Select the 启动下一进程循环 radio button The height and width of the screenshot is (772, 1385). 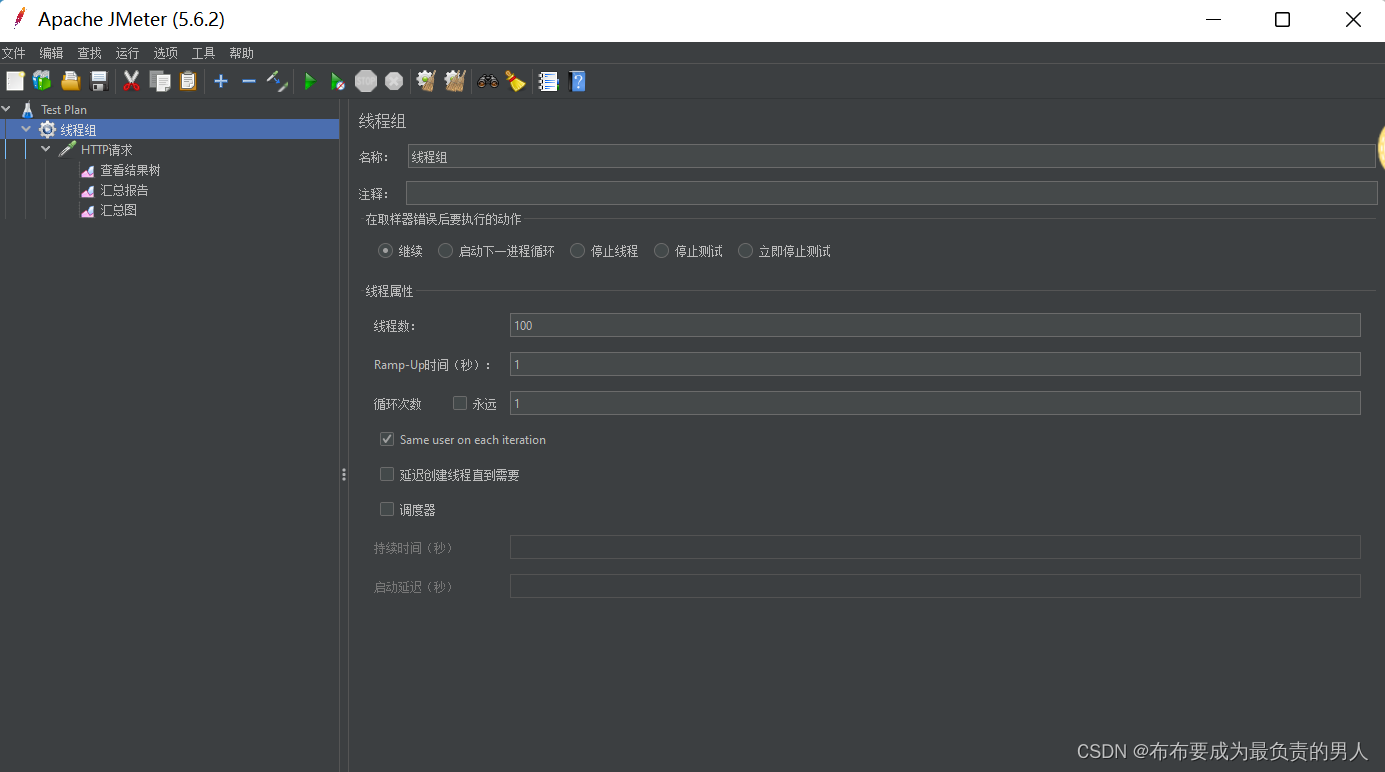point(445,251)
